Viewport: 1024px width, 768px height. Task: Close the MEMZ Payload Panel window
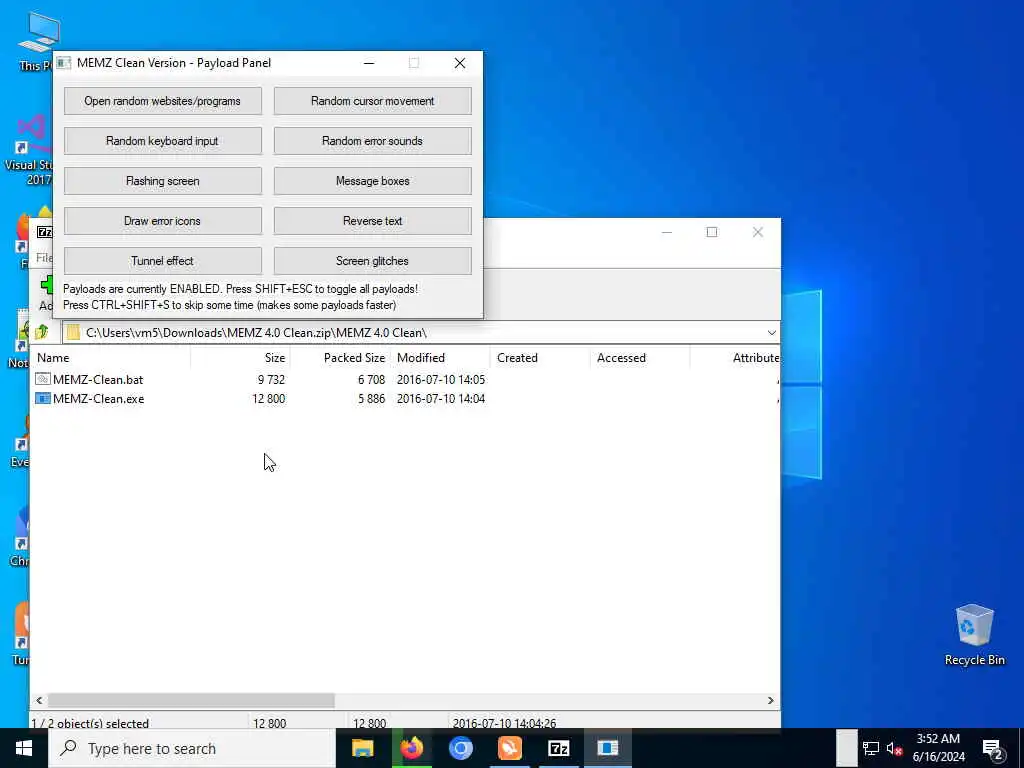click(460, 63)
